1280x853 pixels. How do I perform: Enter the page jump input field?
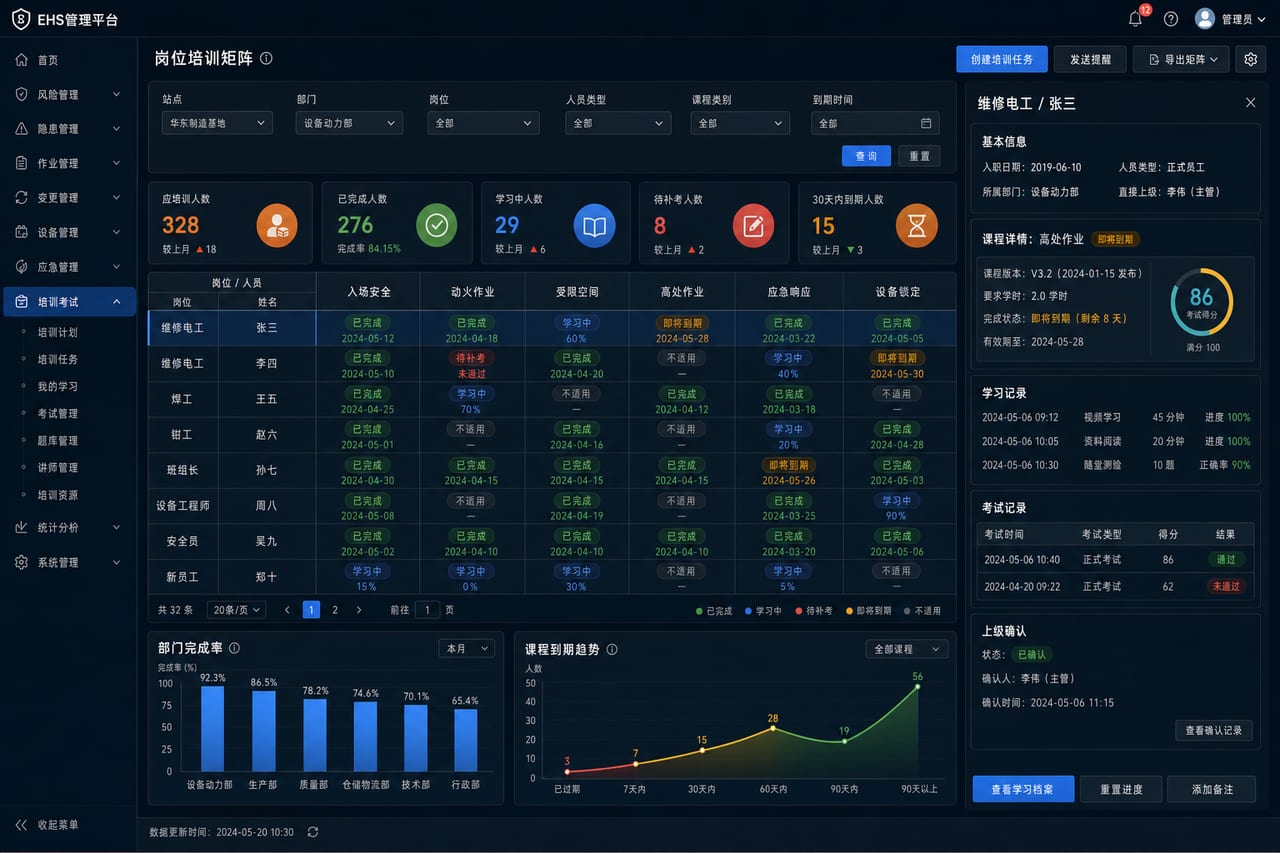(427, 609)
